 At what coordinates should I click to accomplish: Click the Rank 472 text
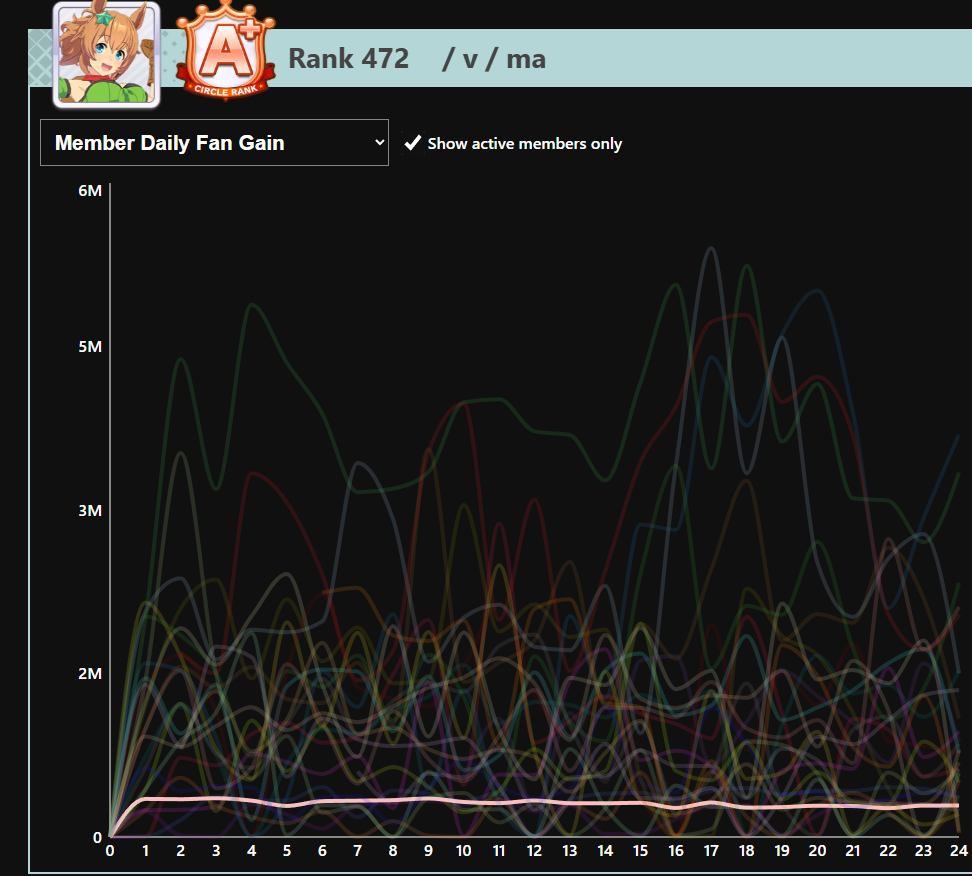348,59
